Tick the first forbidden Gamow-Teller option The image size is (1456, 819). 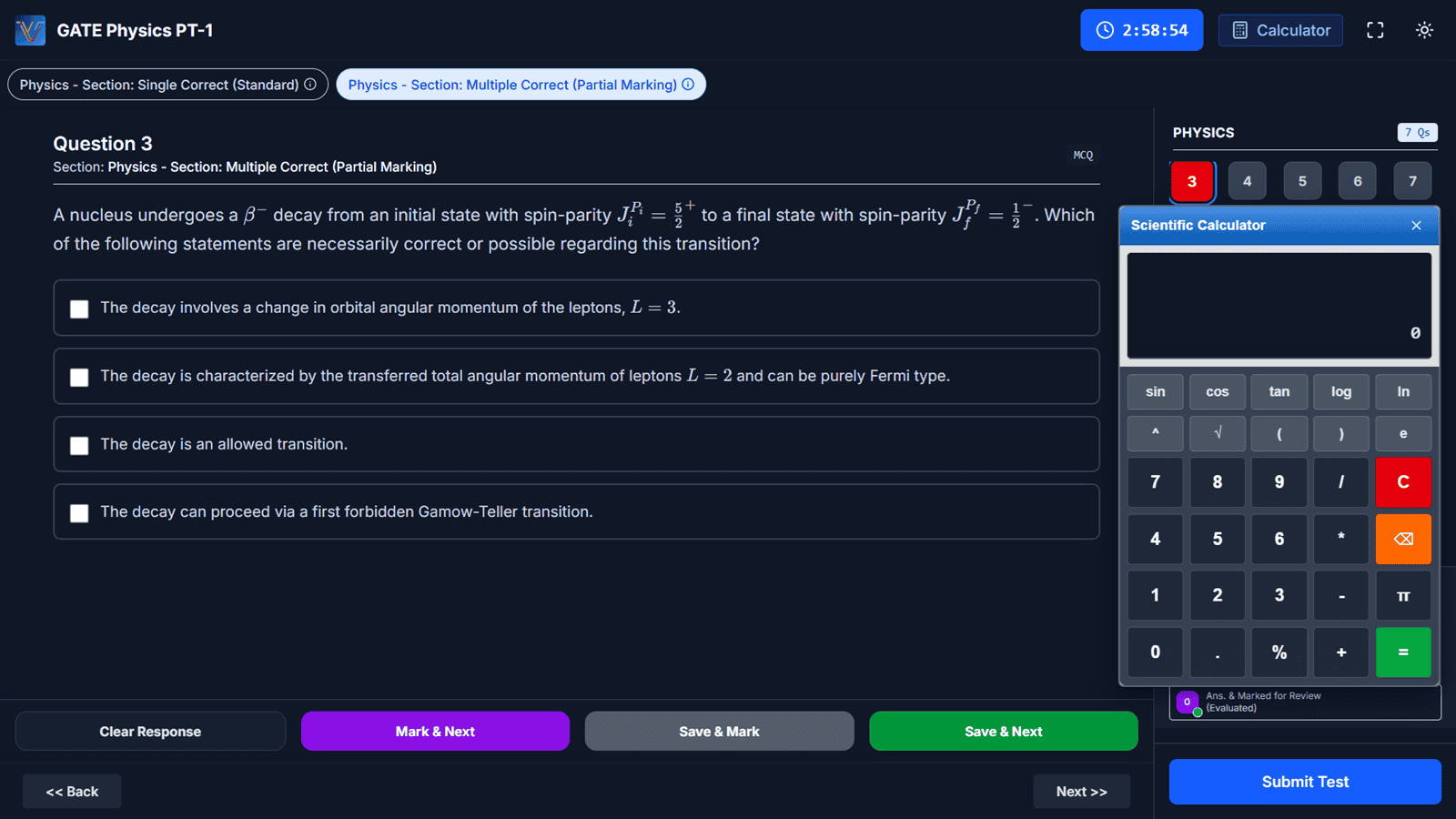(x=80, y=513)
